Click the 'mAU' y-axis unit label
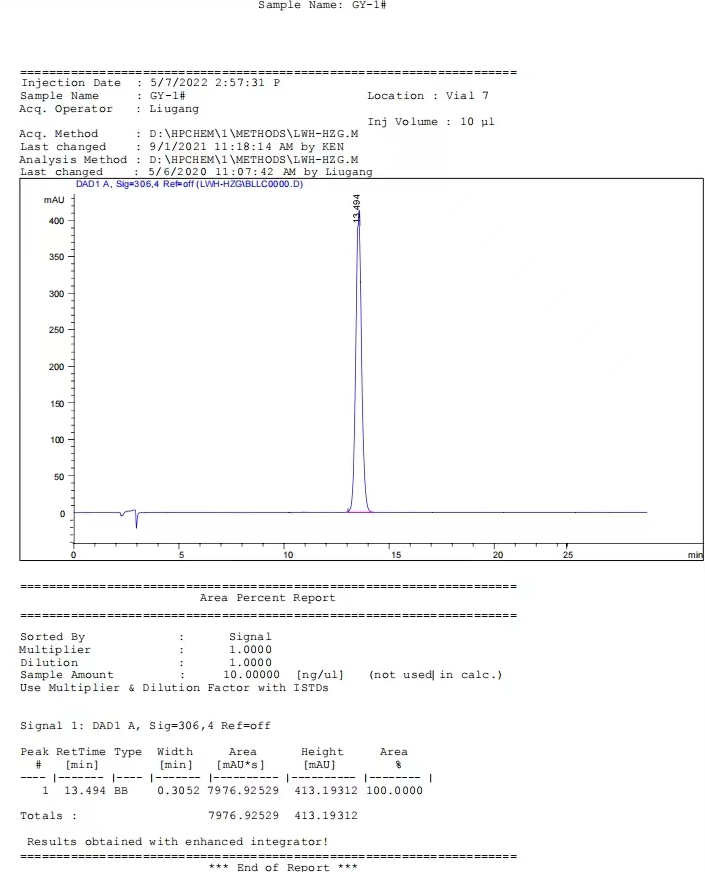This screenshot has height=876, width=705. pos(54,200)
